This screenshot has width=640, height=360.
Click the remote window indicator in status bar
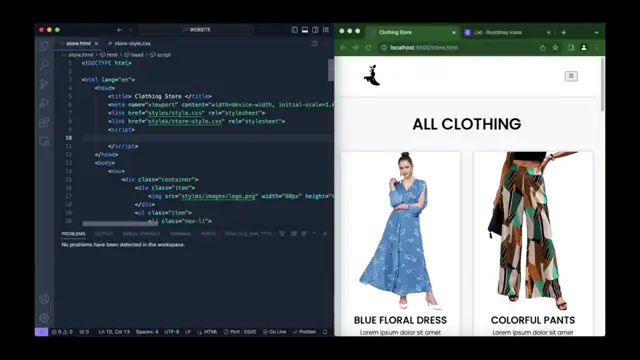coord(41,332)
